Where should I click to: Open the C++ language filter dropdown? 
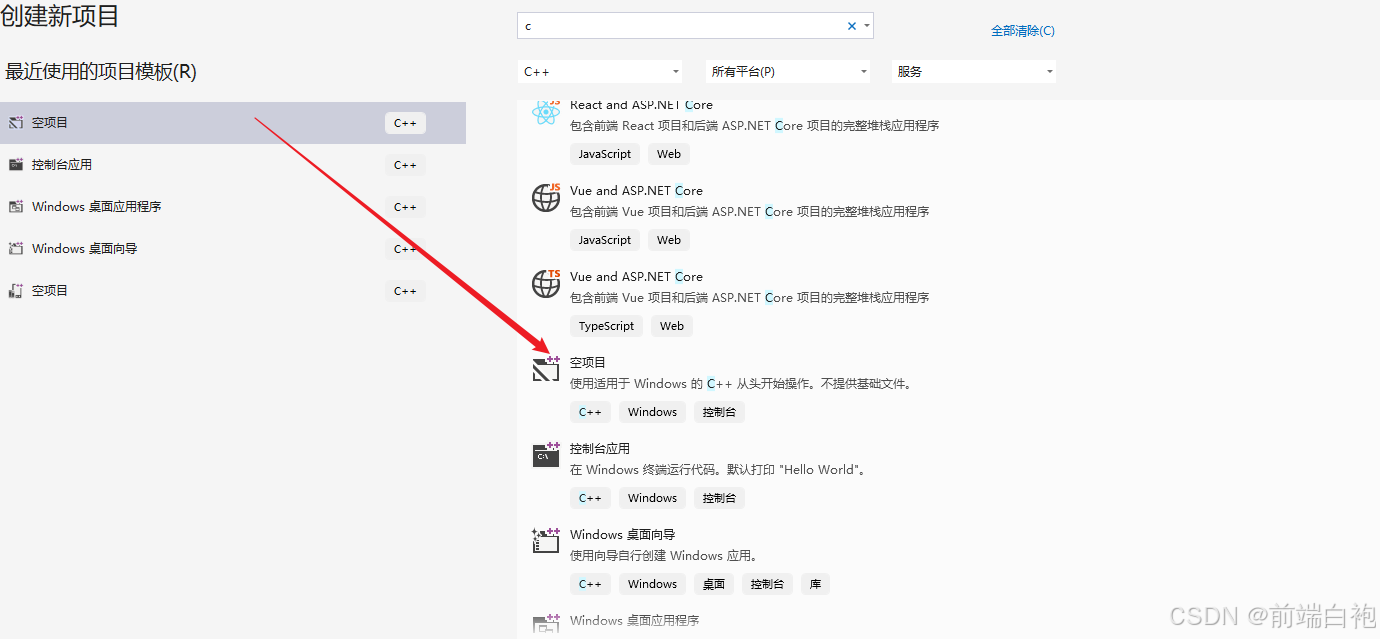(600, 72)
